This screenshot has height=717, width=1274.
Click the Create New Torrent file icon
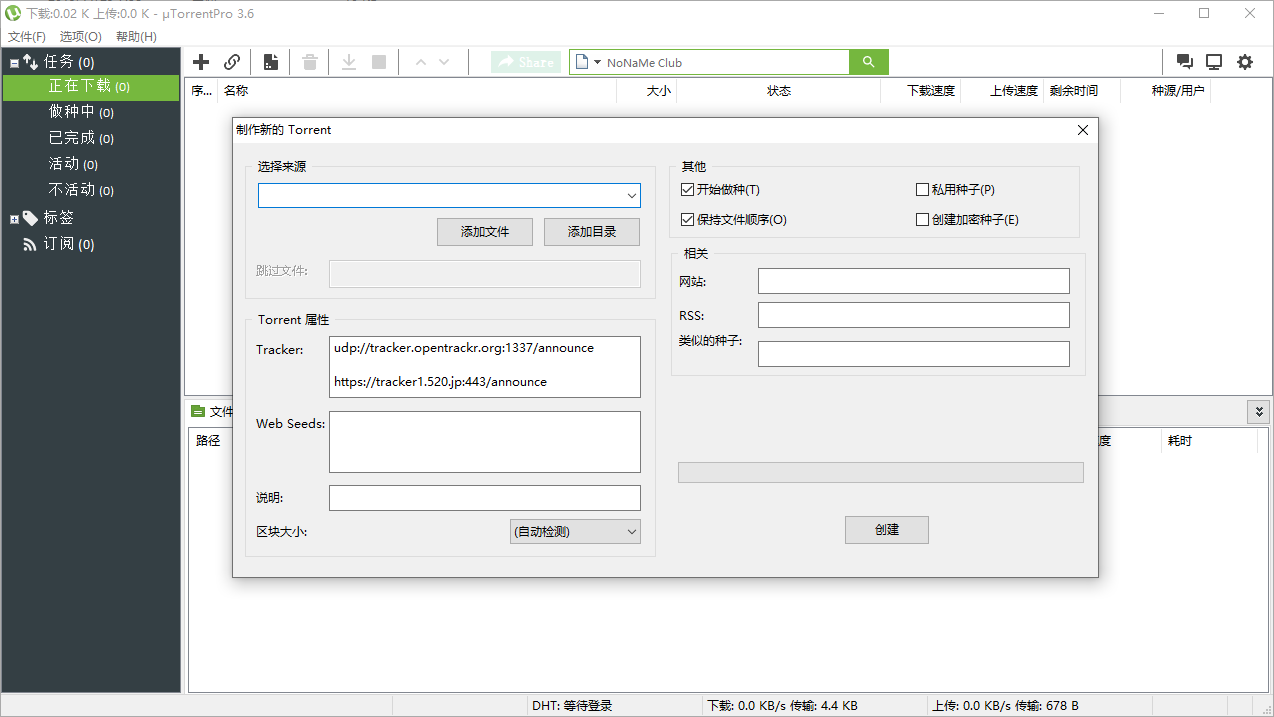point(271,62)
